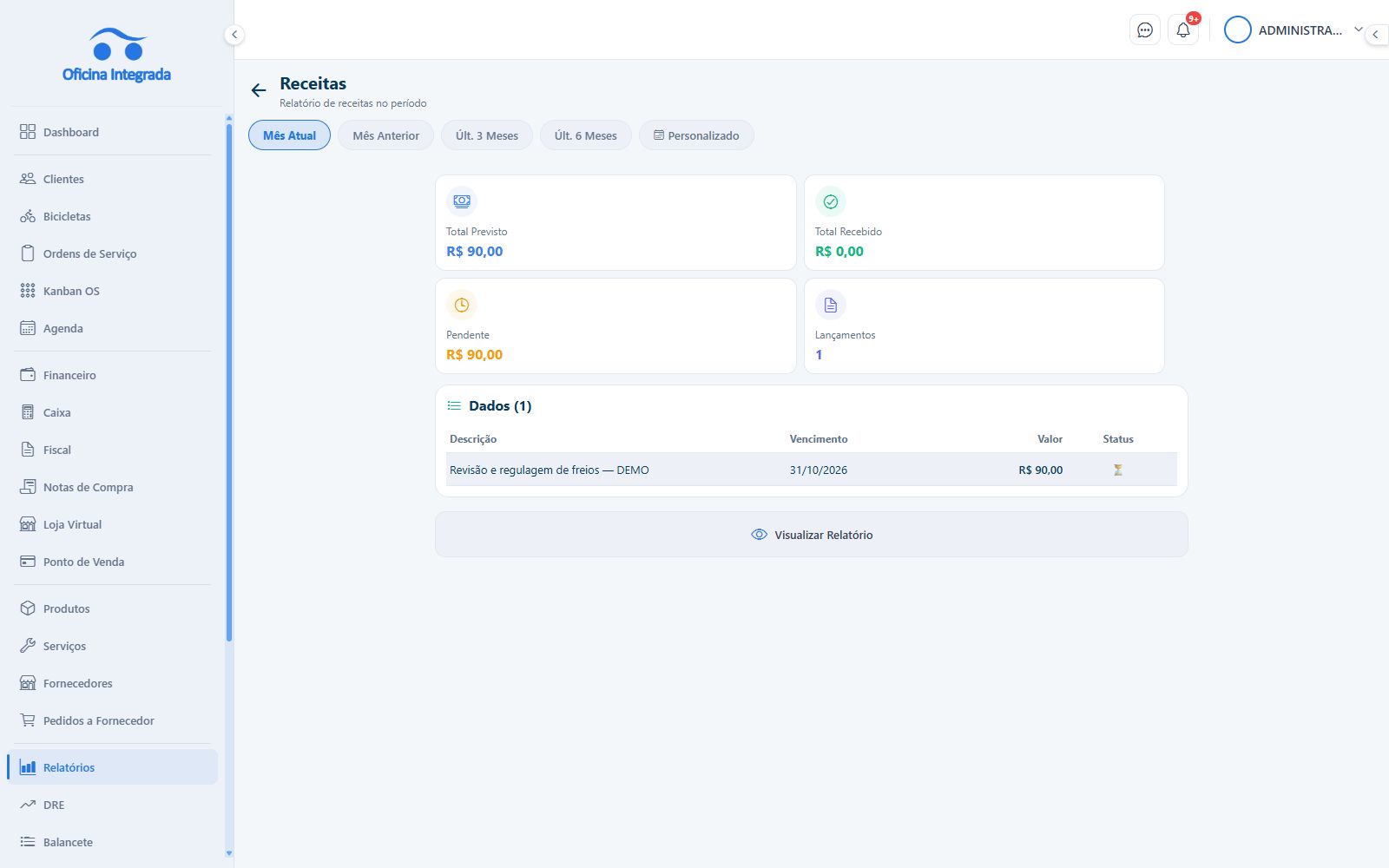Open the Caixa sidebar entry
Image resolution: width=1389 pixels, height=868 pixels.
pos(112,412)
